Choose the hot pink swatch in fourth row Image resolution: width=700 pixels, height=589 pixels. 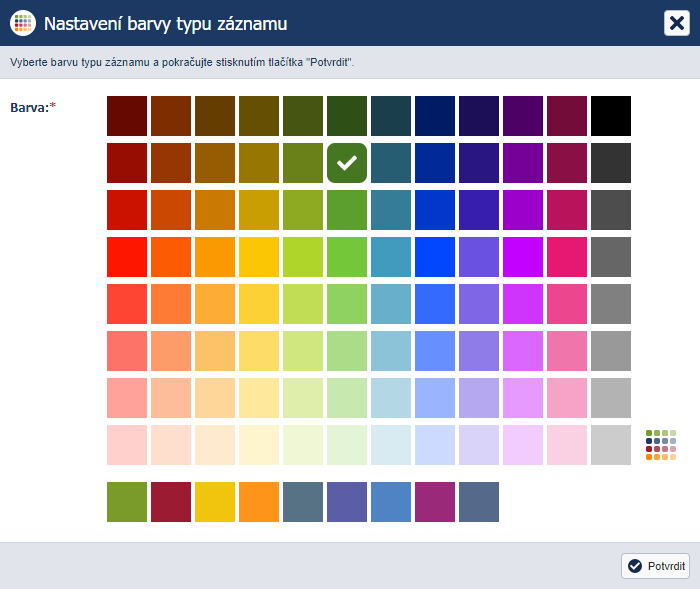point(567,257)
